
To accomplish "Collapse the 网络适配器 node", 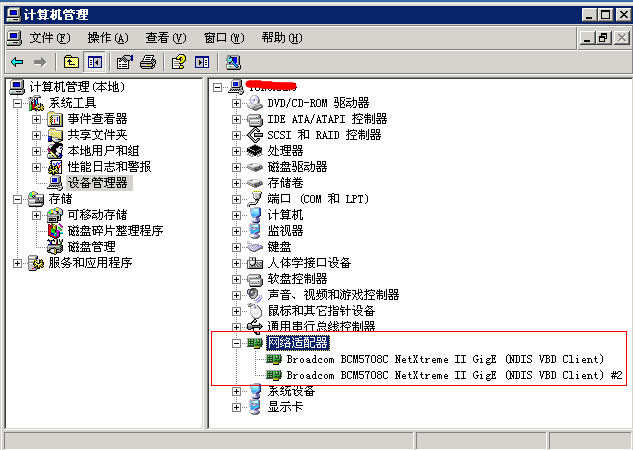I will [236, 343].
